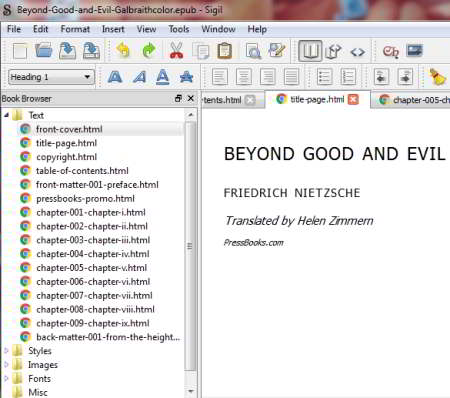Align text right
The image size is (450, 398).
coord(268,77)
